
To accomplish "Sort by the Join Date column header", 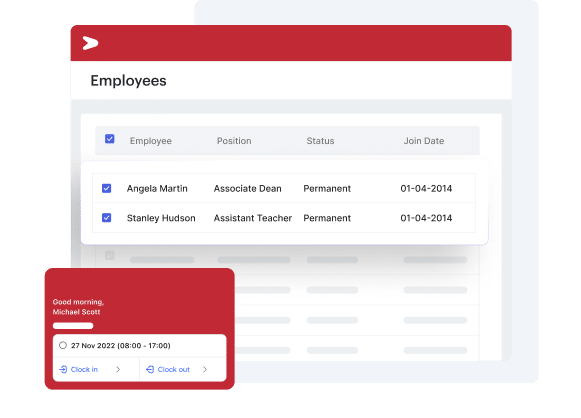I will tap(424, 141).
